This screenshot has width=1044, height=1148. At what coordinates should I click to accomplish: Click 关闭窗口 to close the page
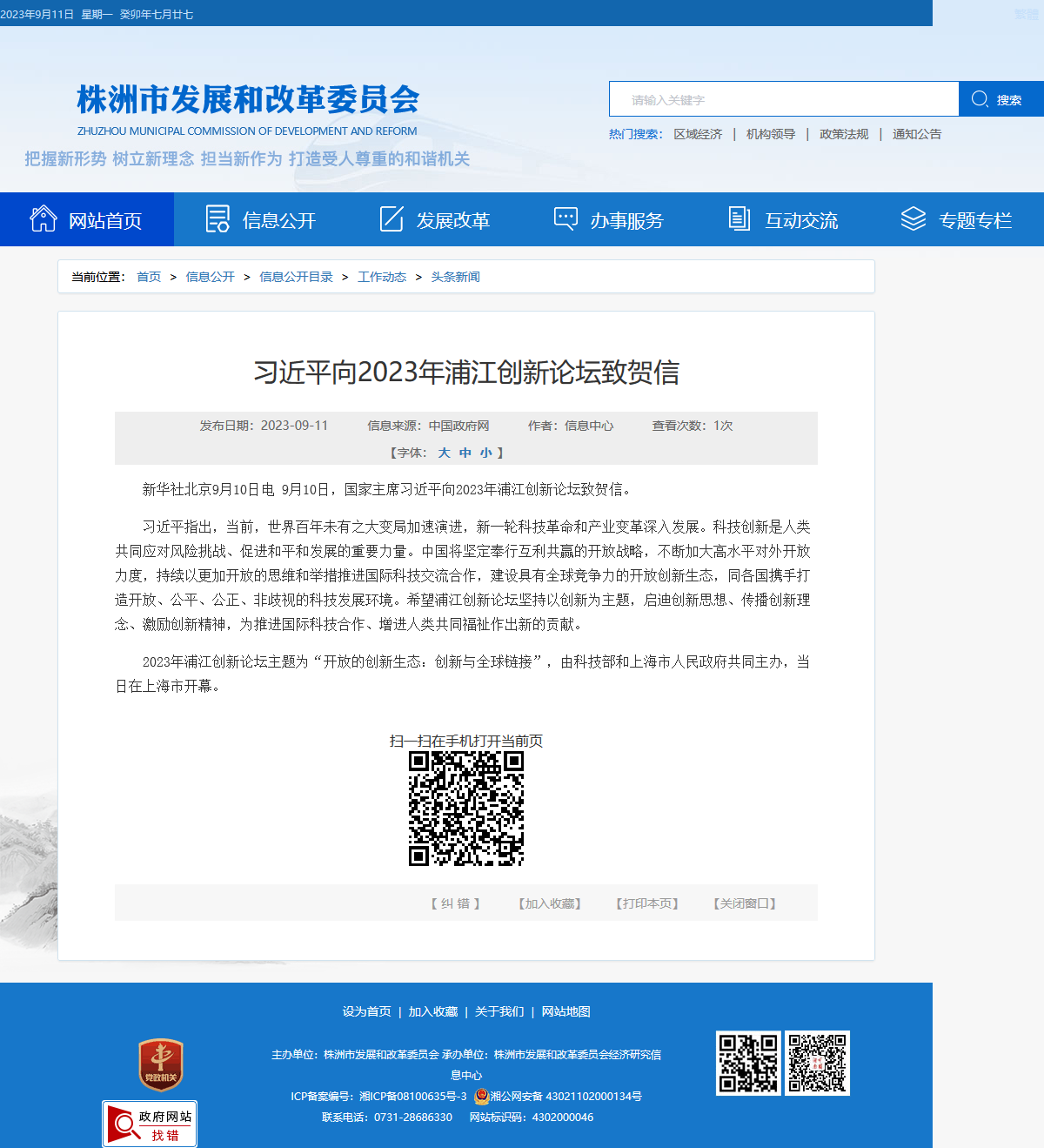coord(745,903)
